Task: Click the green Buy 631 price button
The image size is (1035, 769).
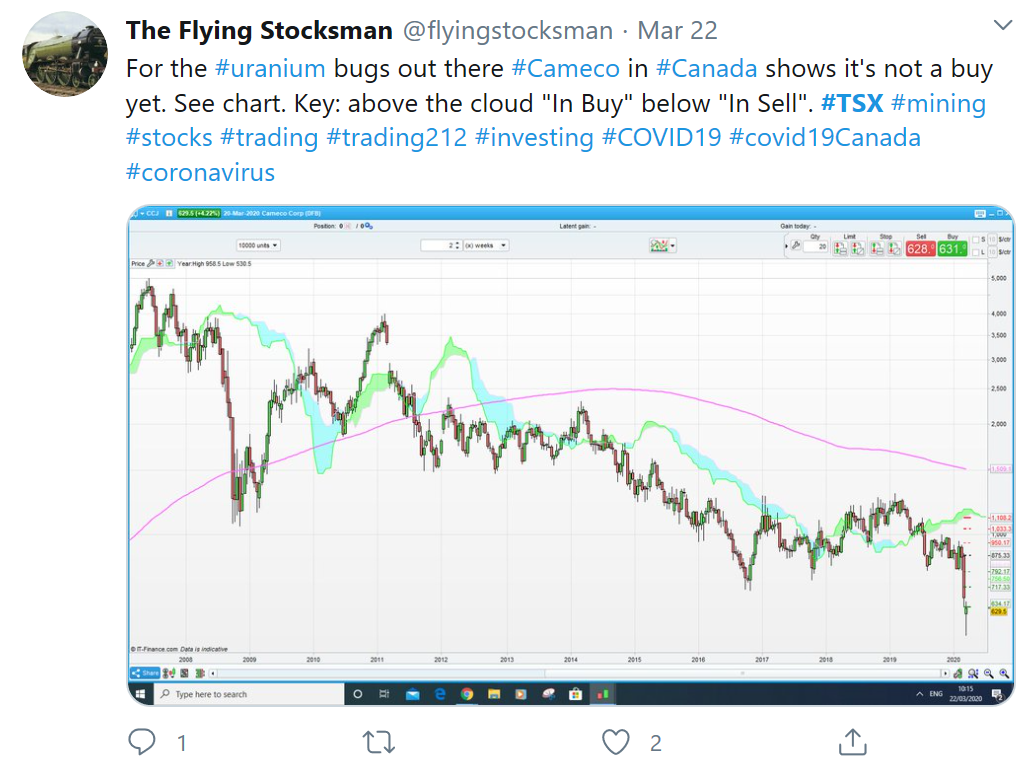Action: pos(950,247)
